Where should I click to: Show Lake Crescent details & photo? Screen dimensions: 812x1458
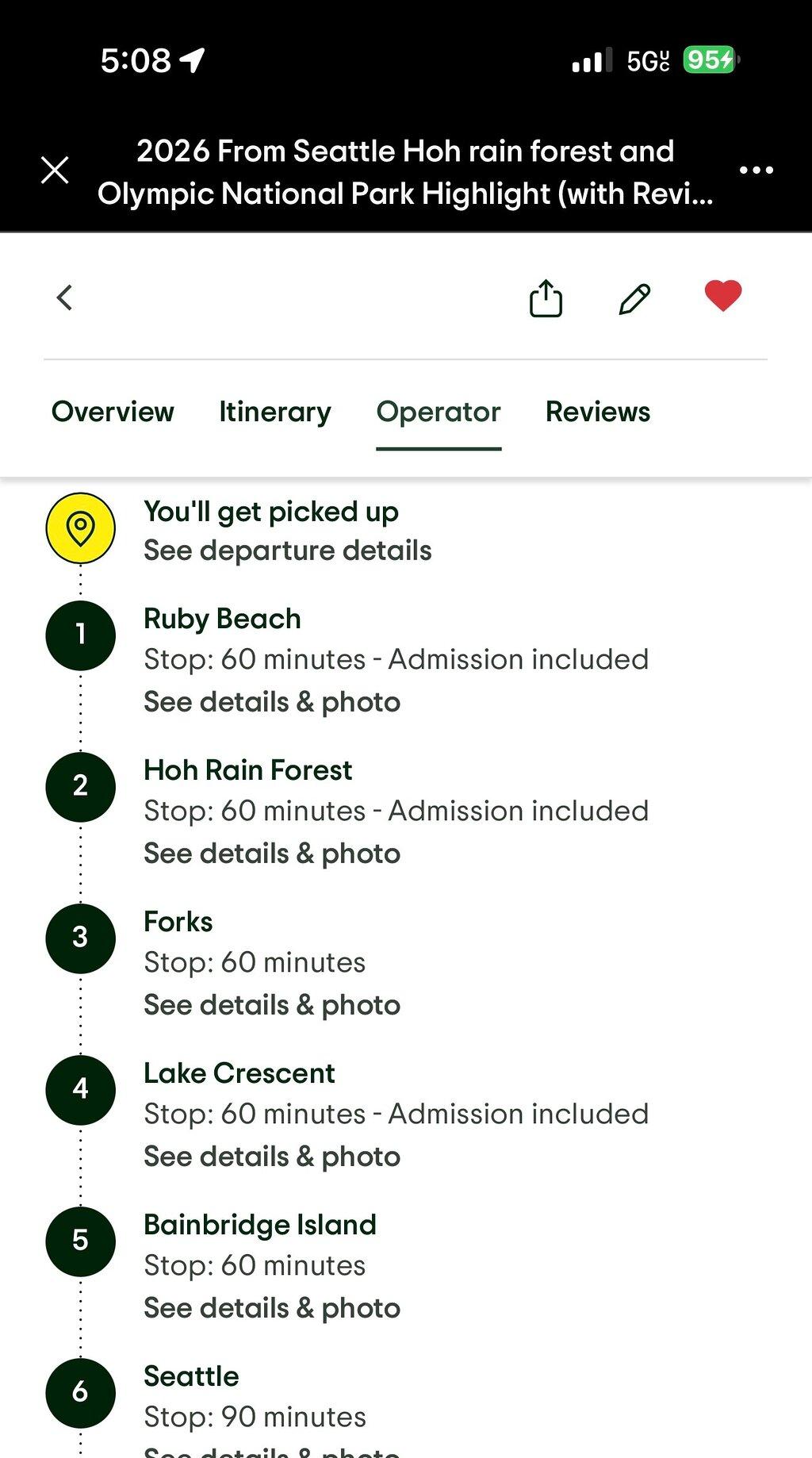[x=272, y=1157]
